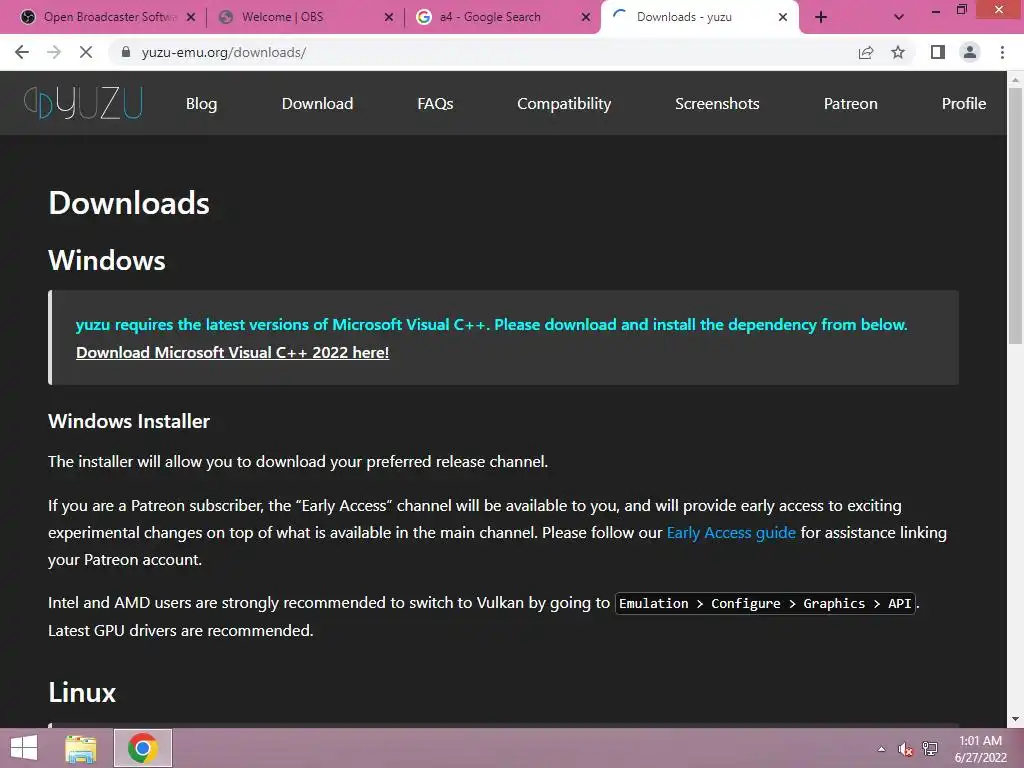Stop loading the yuzu page
This screenshot has height=768, width=1024.
[86, 52]
